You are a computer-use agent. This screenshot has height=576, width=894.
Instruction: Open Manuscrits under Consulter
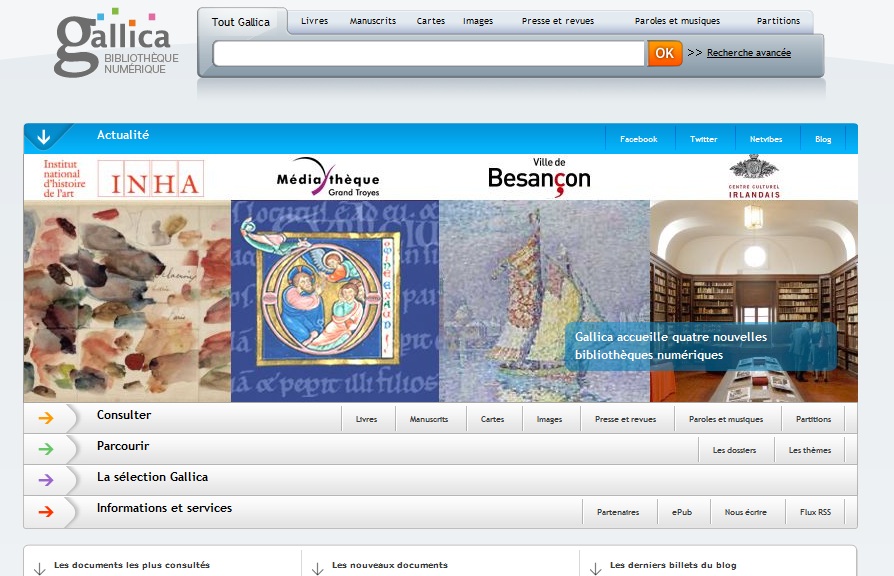tap(429, 419)
